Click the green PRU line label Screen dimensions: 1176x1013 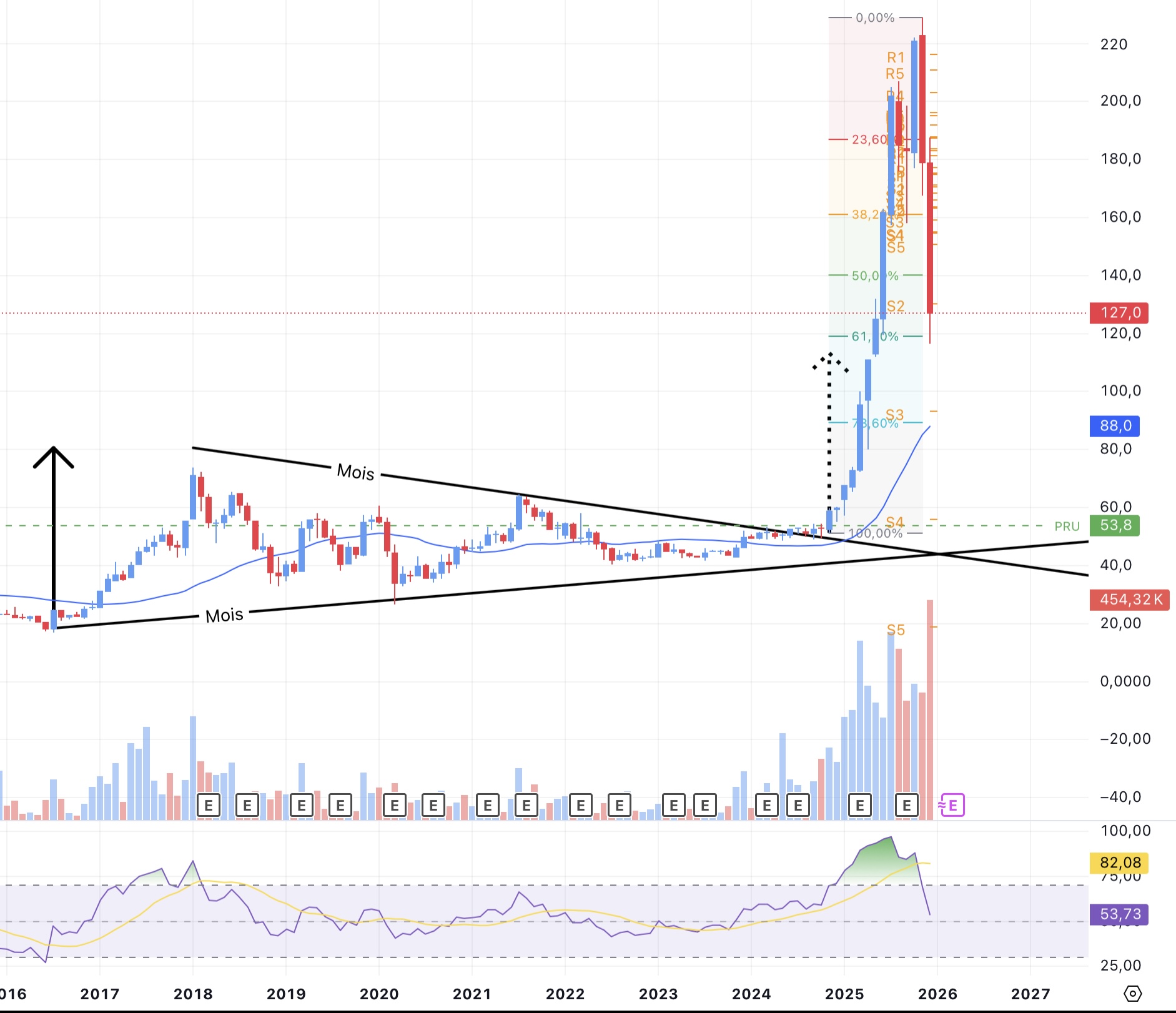tap(1067, 526)
